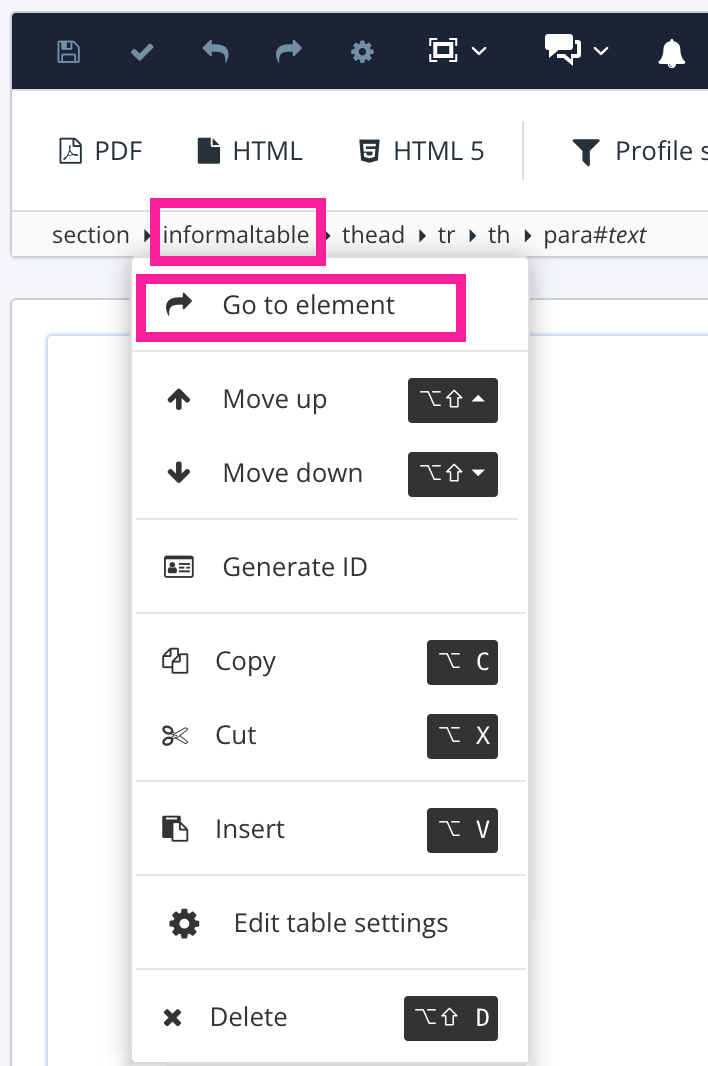Switch view mode using the screen icon
This screenshot has height=1066, width=708.
(x=441, y=51)
